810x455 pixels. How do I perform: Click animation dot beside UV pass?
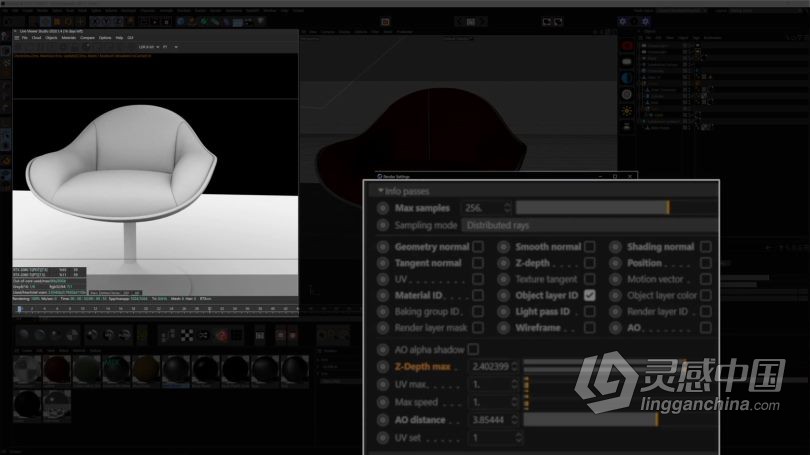(383, 279)
